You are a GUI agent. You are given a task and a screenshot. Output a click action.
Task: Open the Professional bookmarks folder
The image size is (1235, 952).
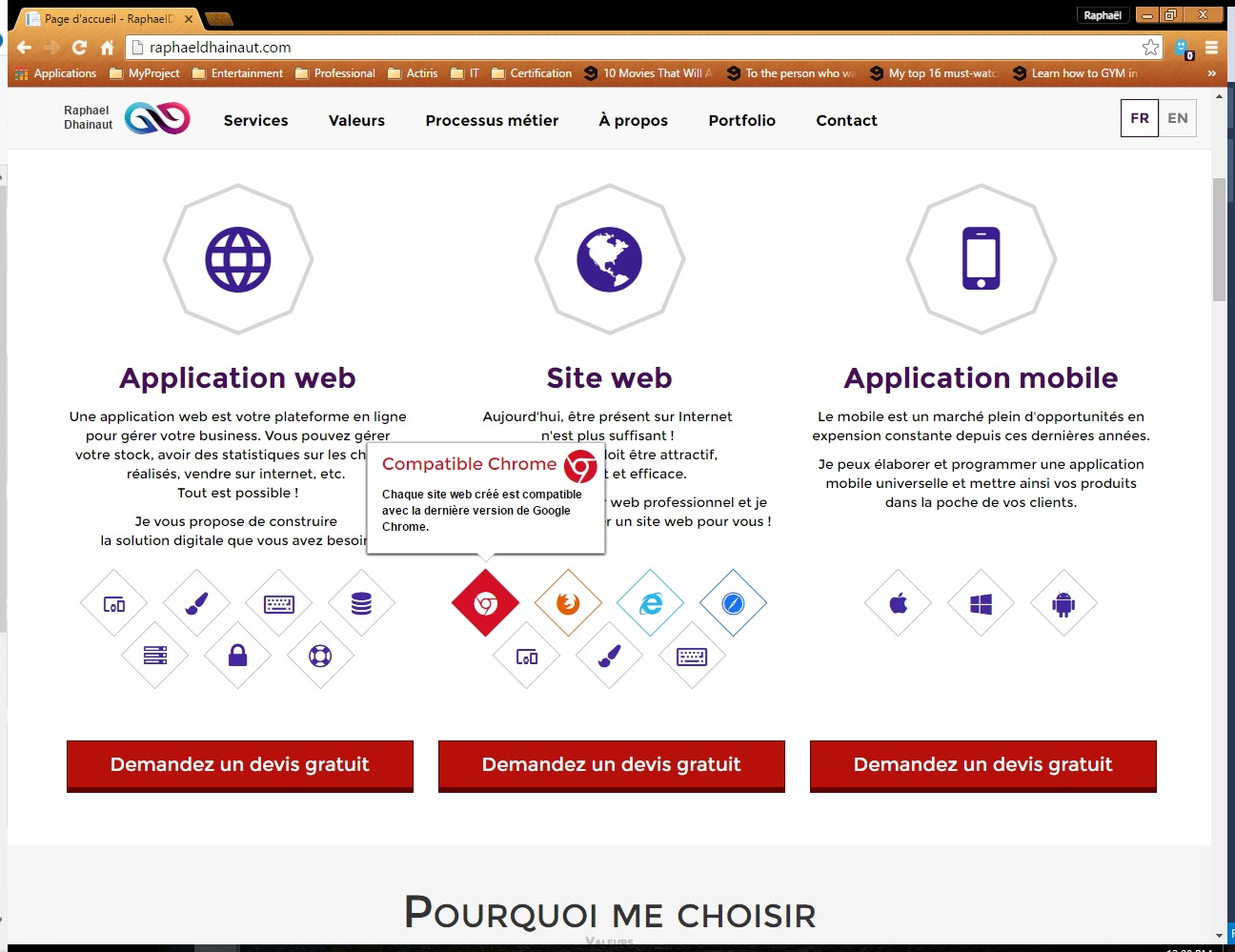pyautogui.click(x=335, y=73)
